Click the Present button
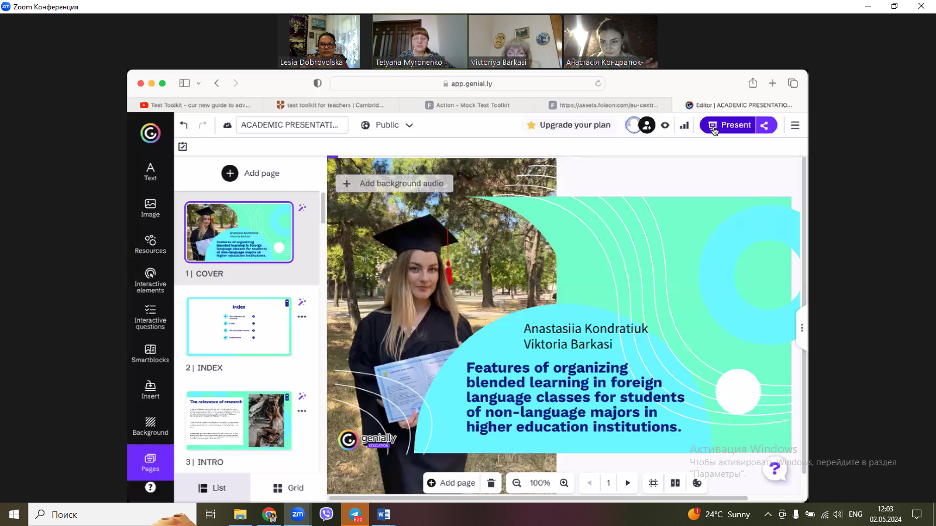 [x=729, y=125]
